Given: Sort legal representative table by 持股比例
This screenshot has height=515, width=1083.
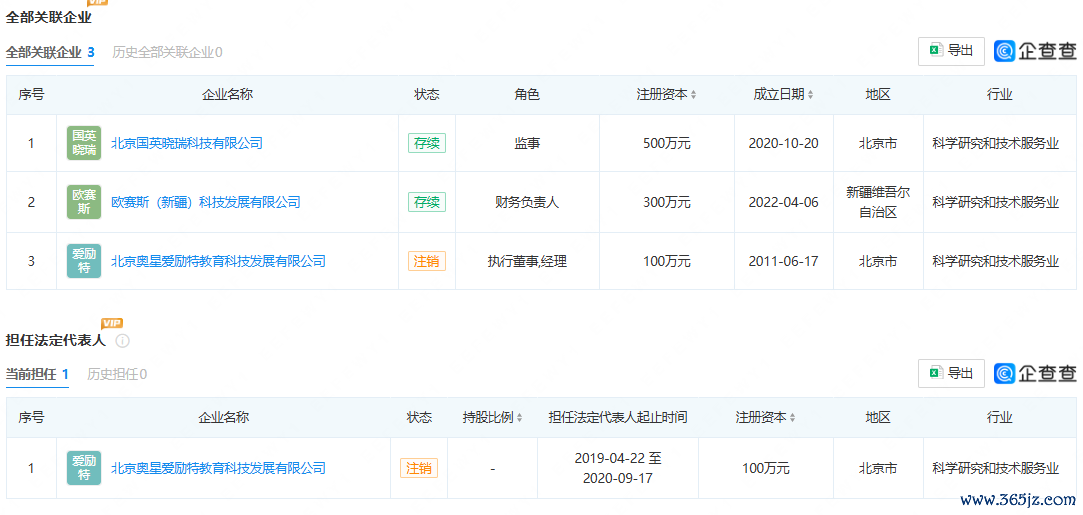Looking at the screenshot, I should (x=519, y=418).
